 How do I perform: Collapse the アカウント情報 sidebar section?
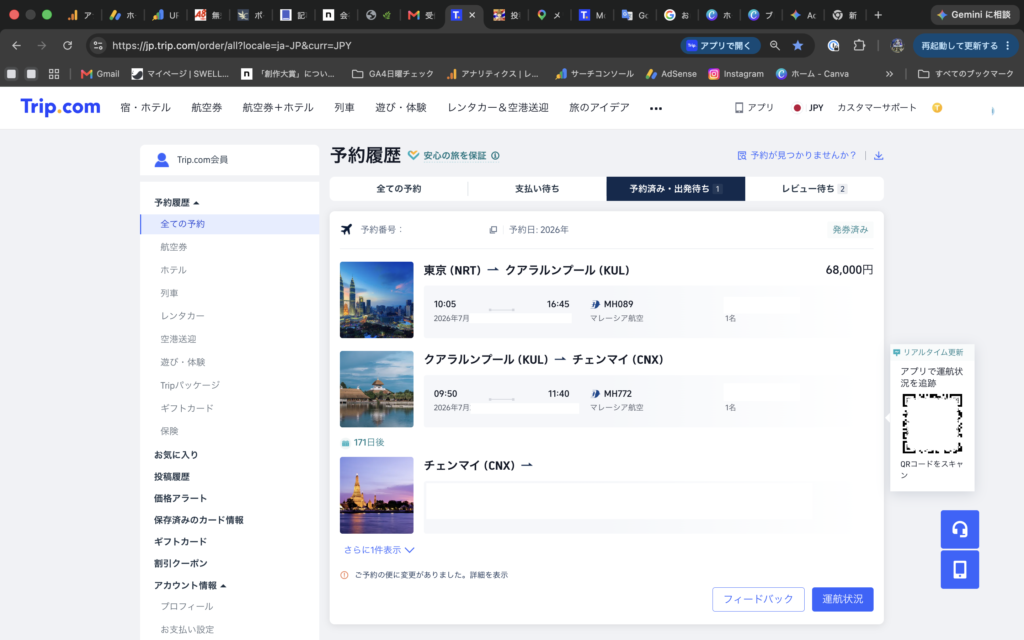190,585
